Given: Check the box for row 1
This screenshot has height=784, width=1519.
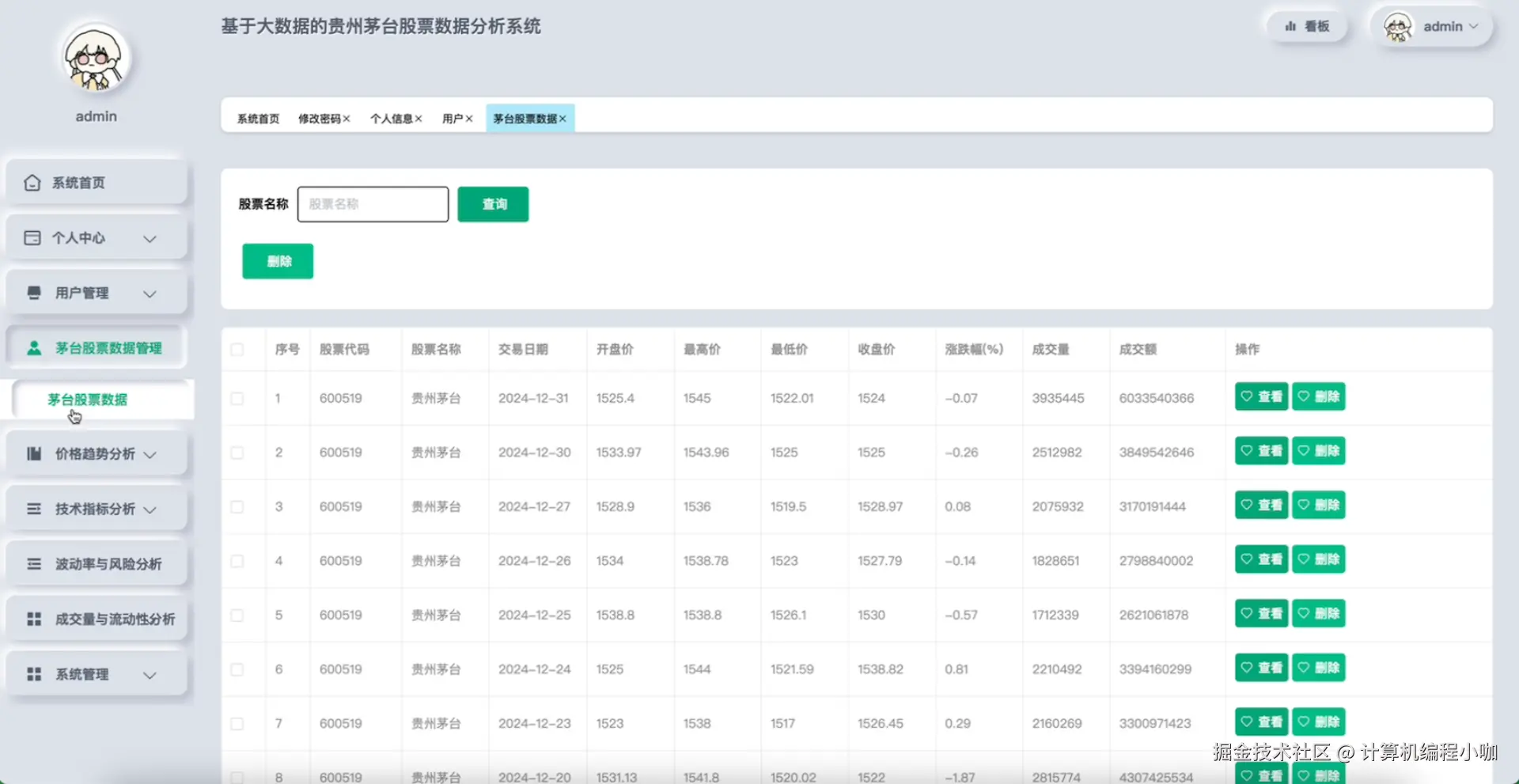Looking at the screenshot, I should coord(237,399).
